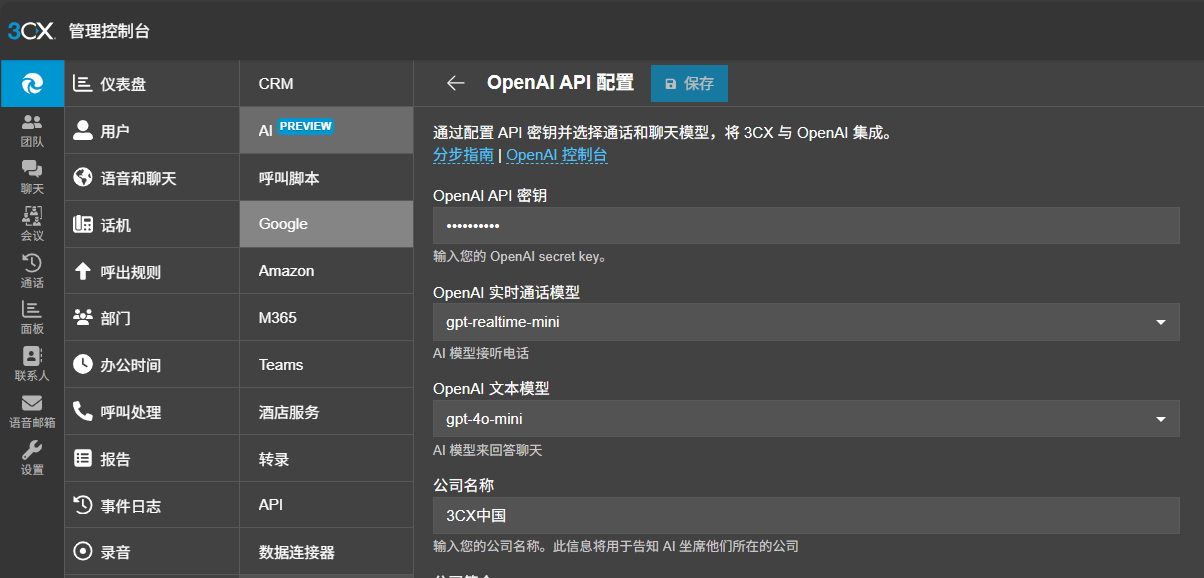Open the 数据连接器 menu item

[326, 552]
